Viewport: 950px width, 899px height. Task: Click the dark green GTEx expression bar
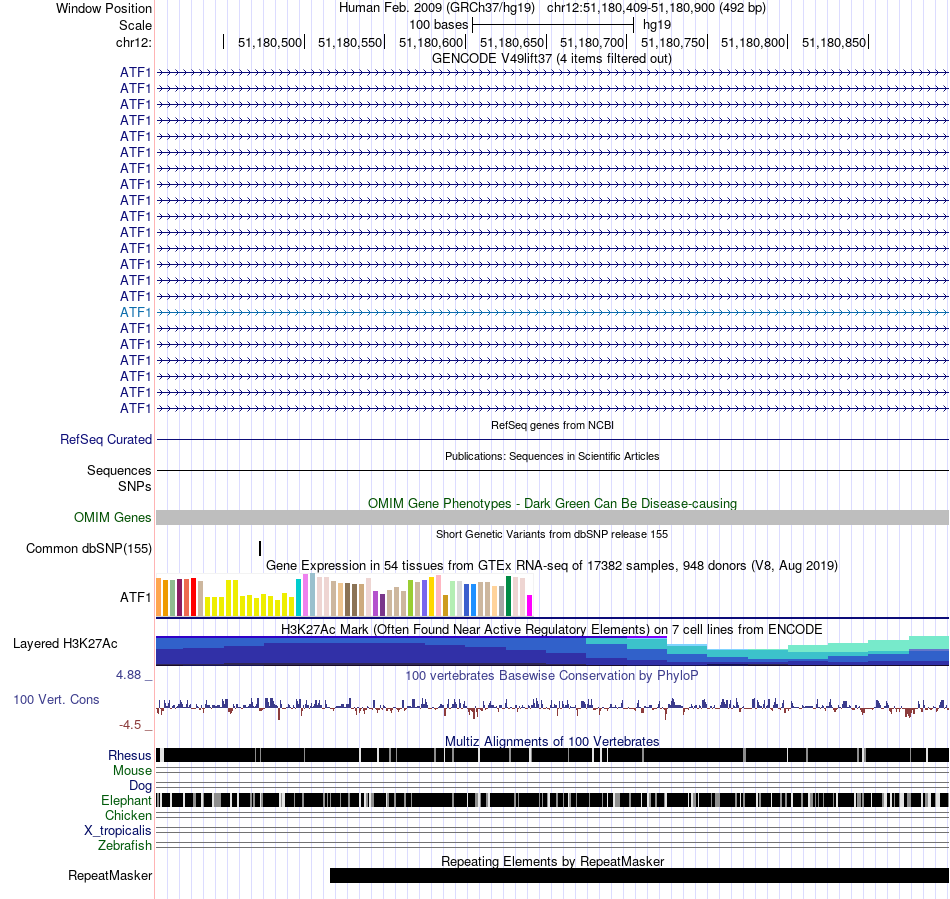(x=509, y=596)
